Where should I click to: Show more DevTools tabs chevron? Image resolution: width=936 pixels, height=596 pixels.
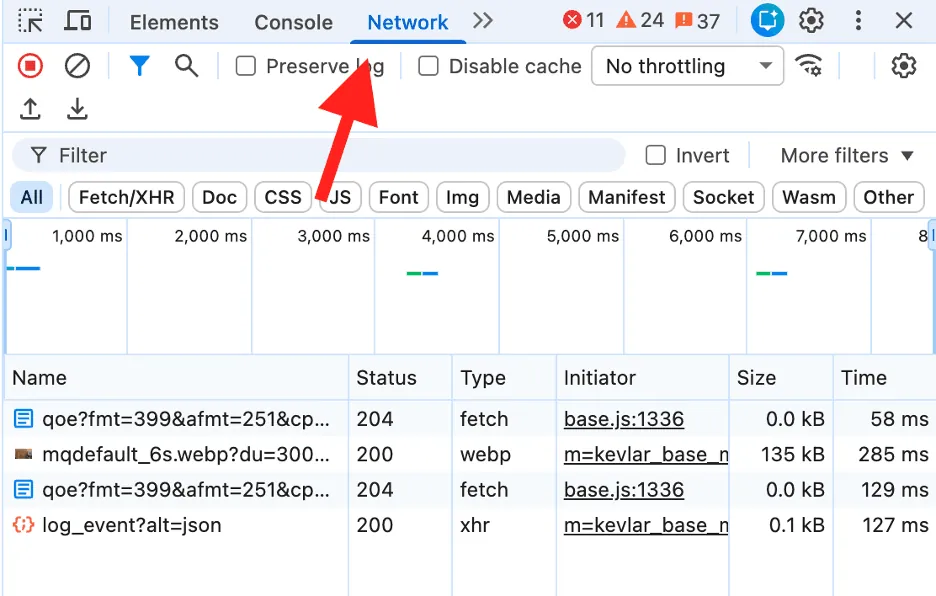pos(483,21)
